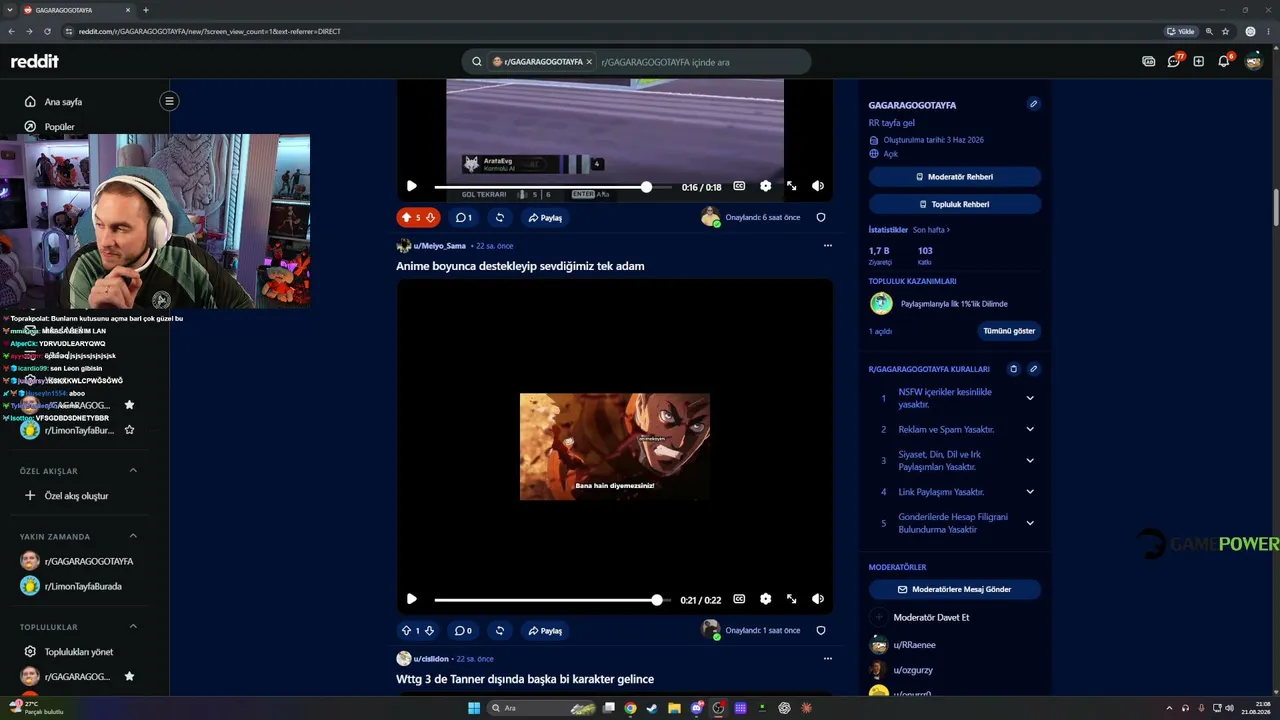Collapse the left navigation sidebar menu button

click(x=169, y=101)
